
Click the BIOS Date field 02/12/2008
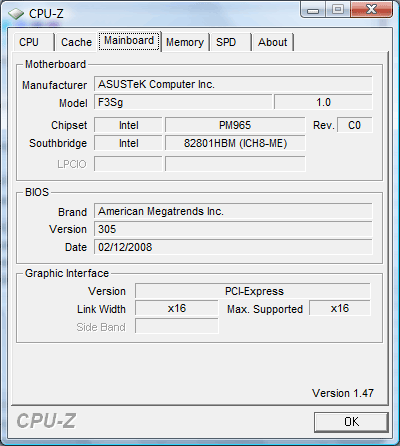click(233, 247)
